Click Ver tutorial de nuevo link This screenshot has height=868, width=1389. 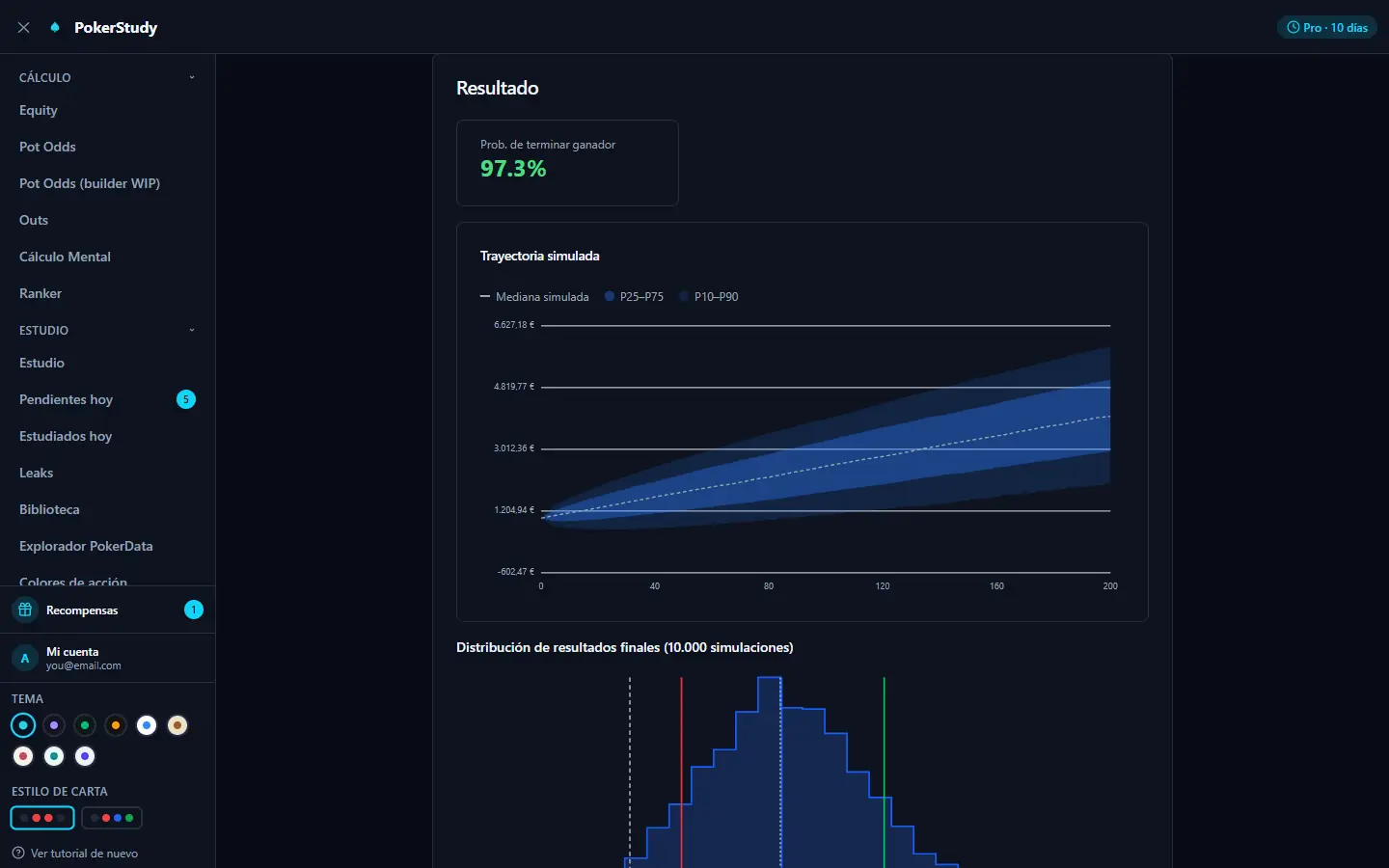(84, 854)
